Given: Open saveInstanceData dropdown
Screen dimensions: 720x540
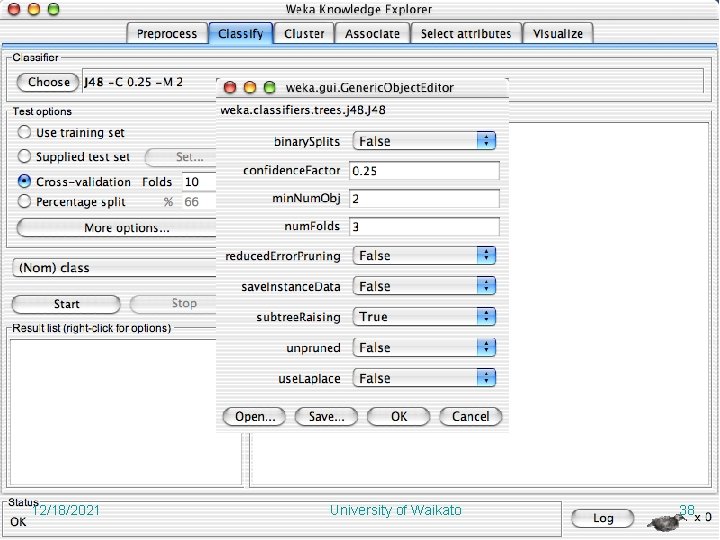Looking at the screenshot, I should click(x=424, y=286).
